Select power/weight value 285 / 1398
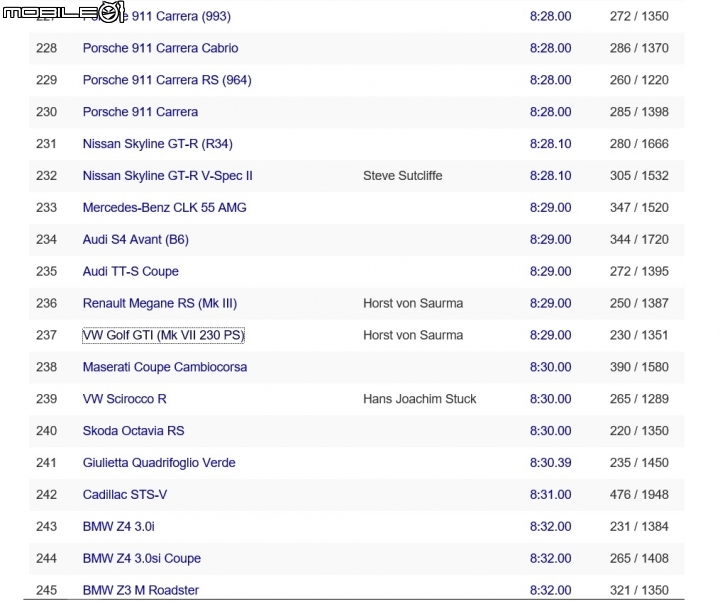720x601 pixels. 639,112
